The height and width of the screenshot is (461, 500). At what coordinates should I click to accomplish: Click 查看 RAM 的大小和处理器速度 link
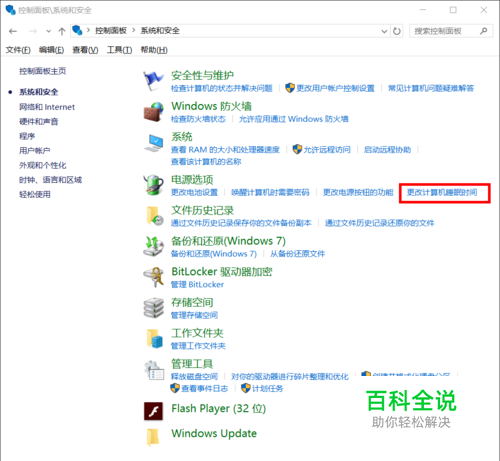[x=225, y=150]
